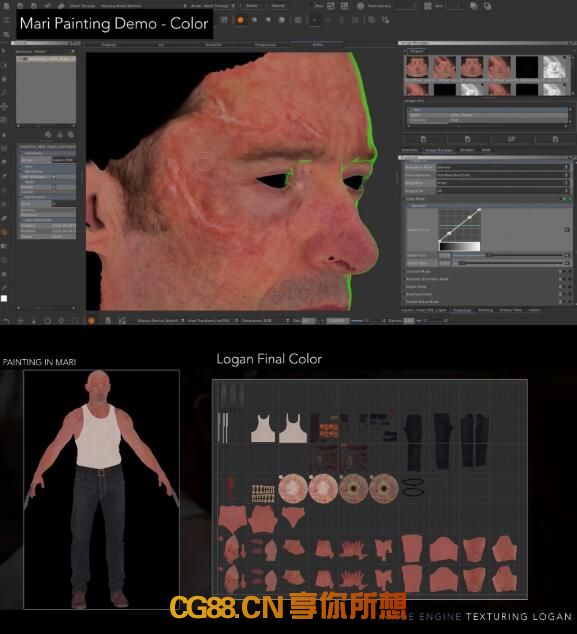Select the move/pan crossed-arrows tool in left toolbar
The height and width of the screenshot is (634, 577).
[4, 106]
